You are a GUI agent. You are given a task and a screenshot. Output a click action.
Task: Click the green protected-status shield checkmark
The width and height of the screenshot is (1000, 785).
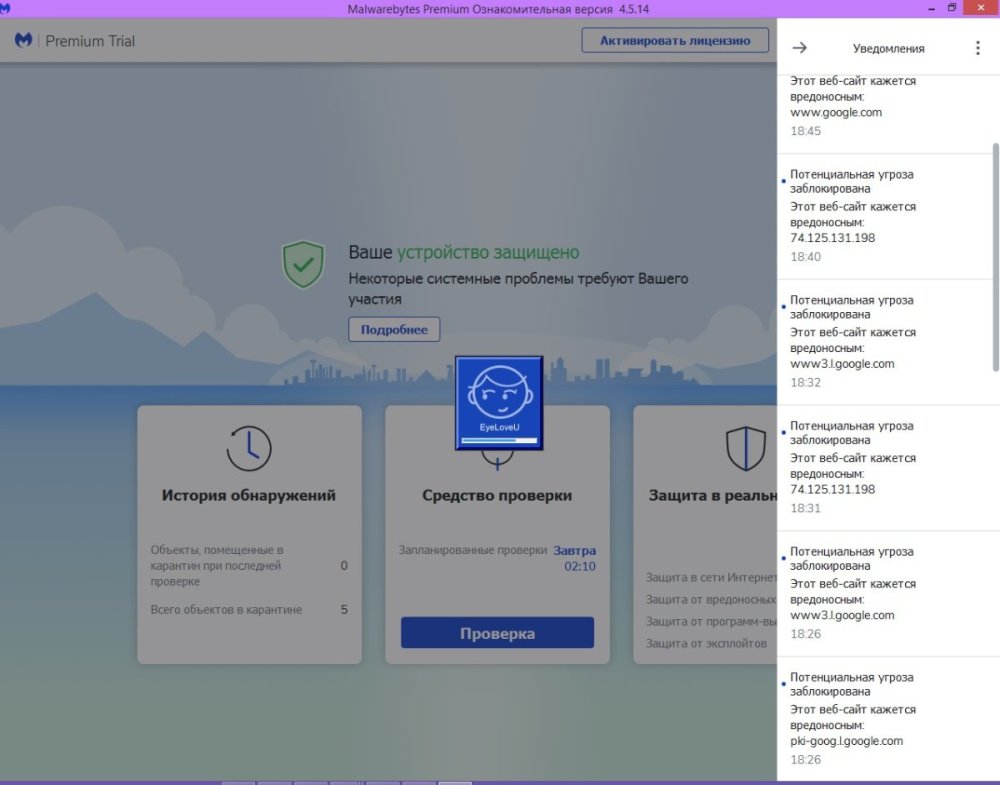click(303, 263)
